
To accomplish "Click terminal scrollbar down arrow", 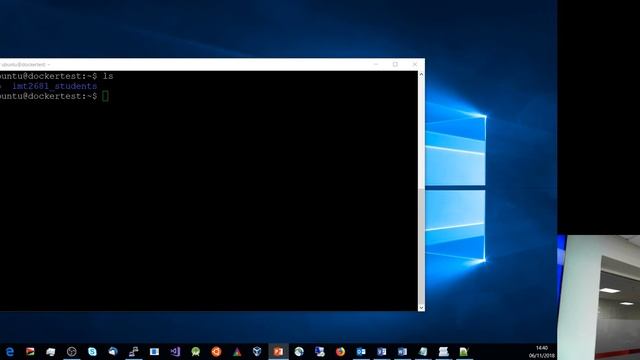I will click(421, 307).
